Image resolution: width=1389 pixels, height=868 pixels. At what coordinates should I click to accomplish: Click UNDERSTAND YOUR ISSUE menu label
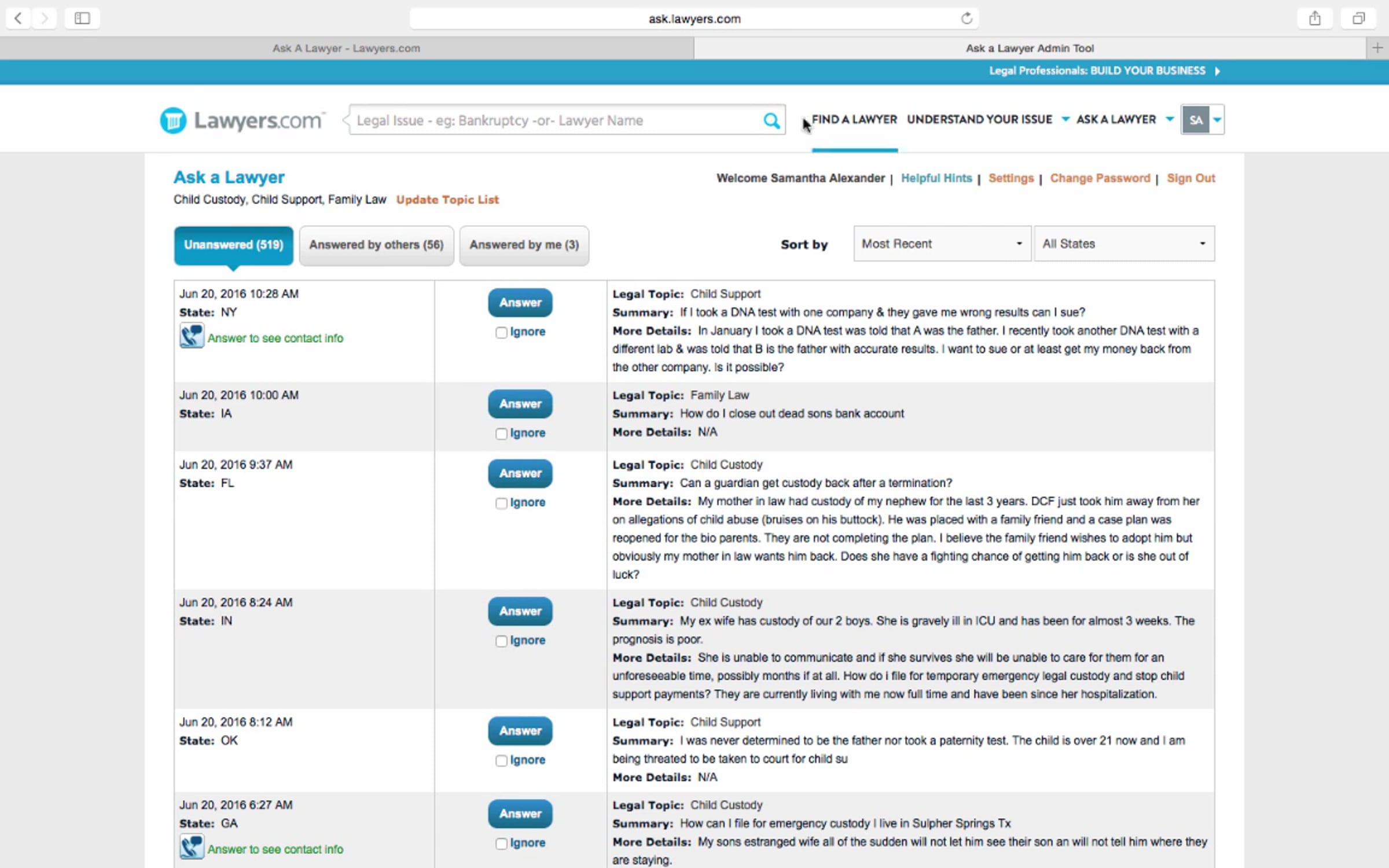(979, 119)
